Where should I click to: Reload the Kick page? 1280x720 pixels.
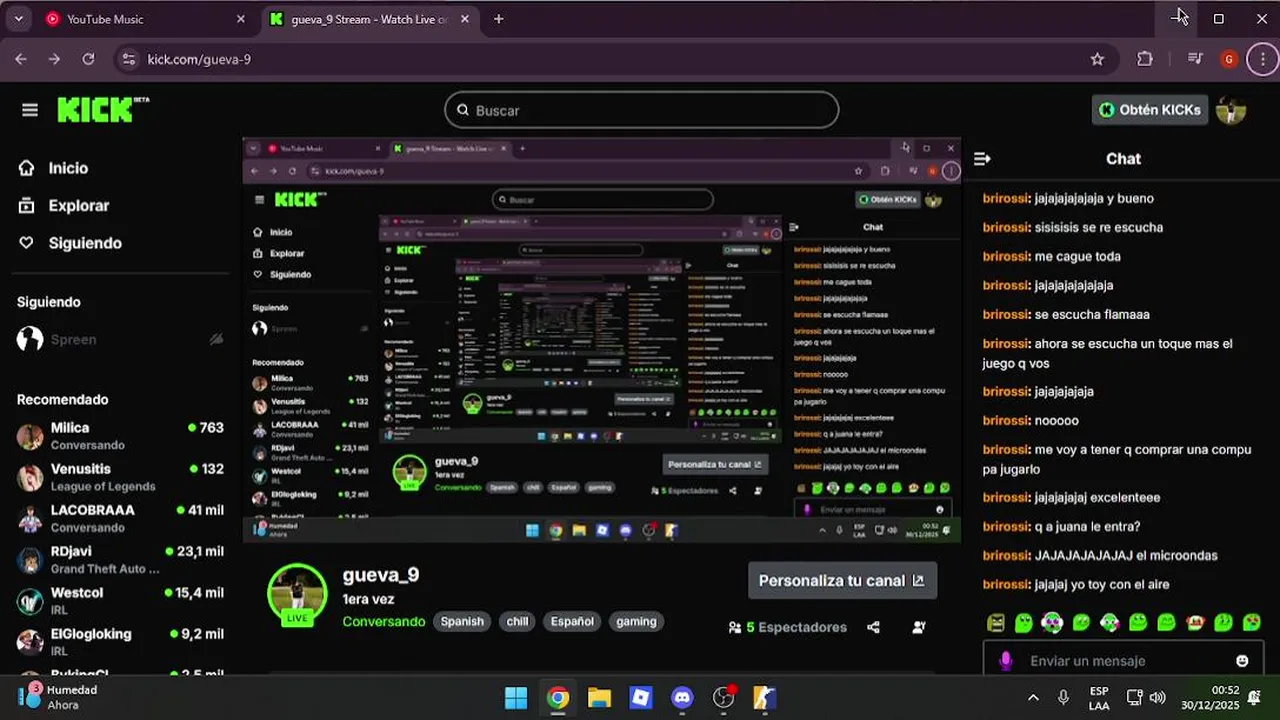pos(88,59)
